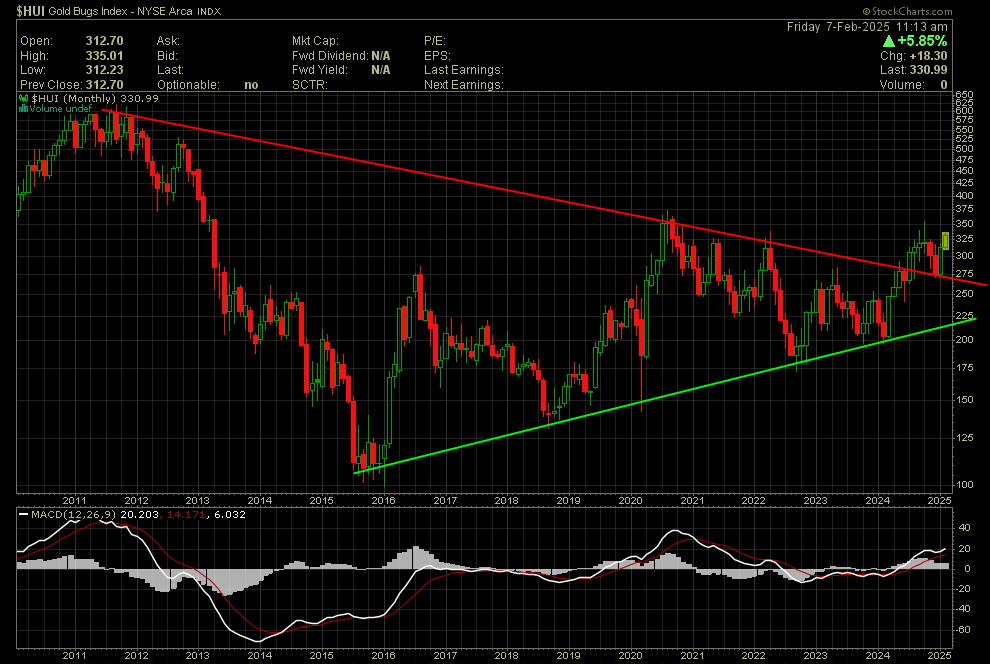Click the 400 label on the price axis
990x664 pixels.
(964, 196)
